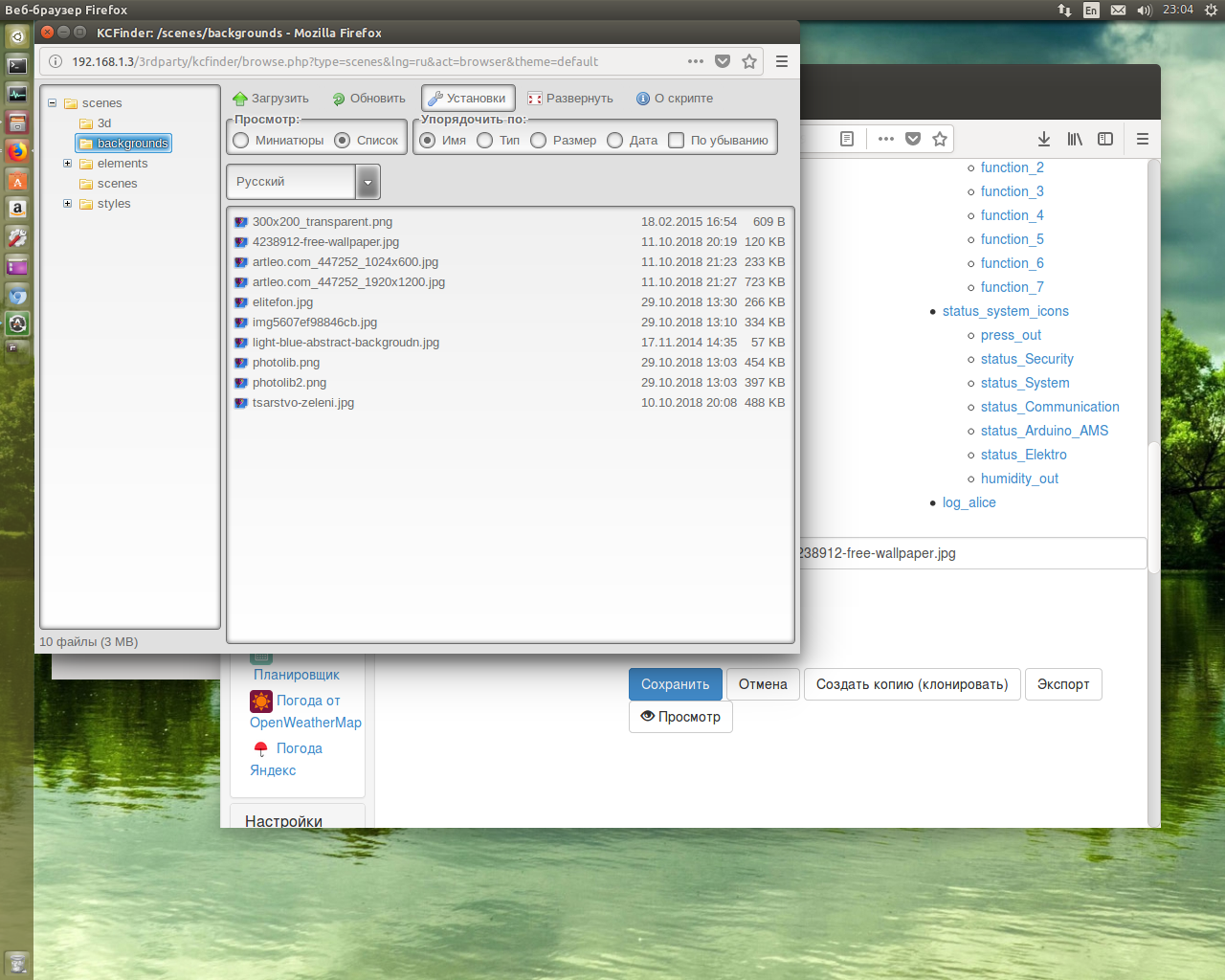Open Firefox hamburger menu in KCFinder window
This screenshot has width=1225, height=980.
coord(782,61)
